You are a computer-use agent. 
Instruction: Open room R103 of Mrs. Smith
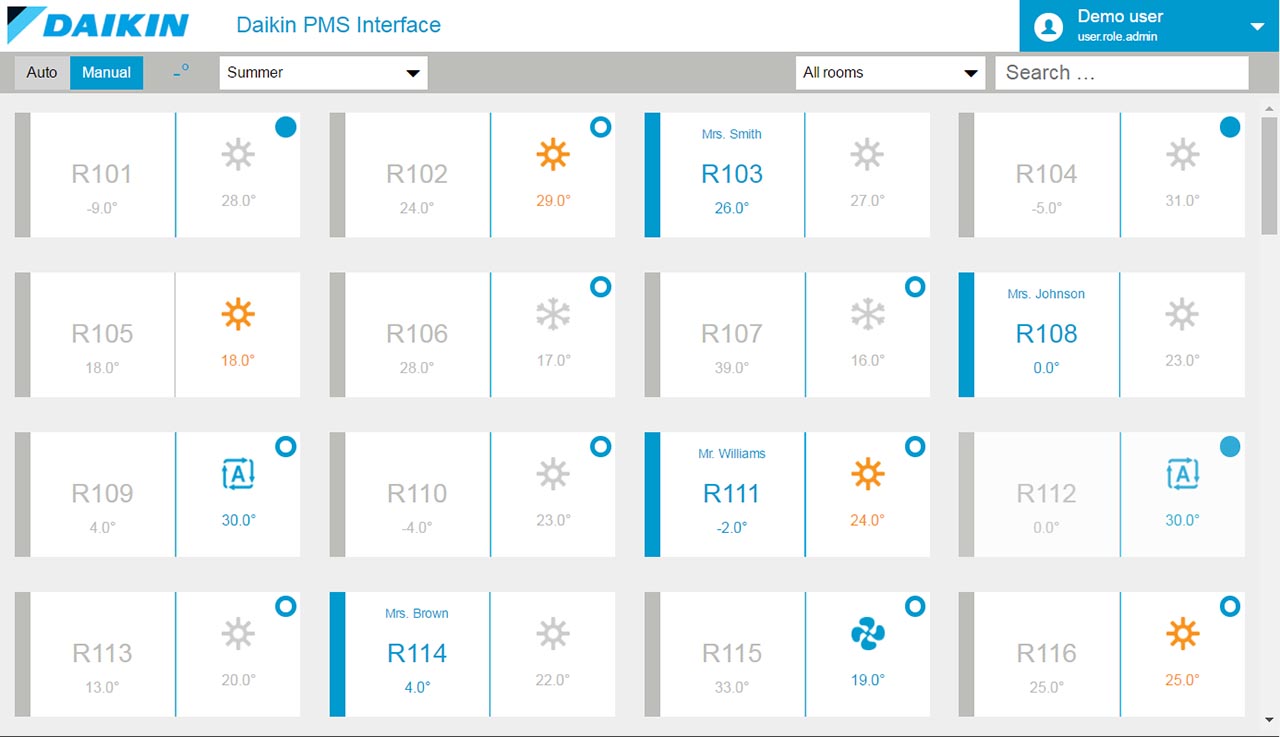(731, 174)
